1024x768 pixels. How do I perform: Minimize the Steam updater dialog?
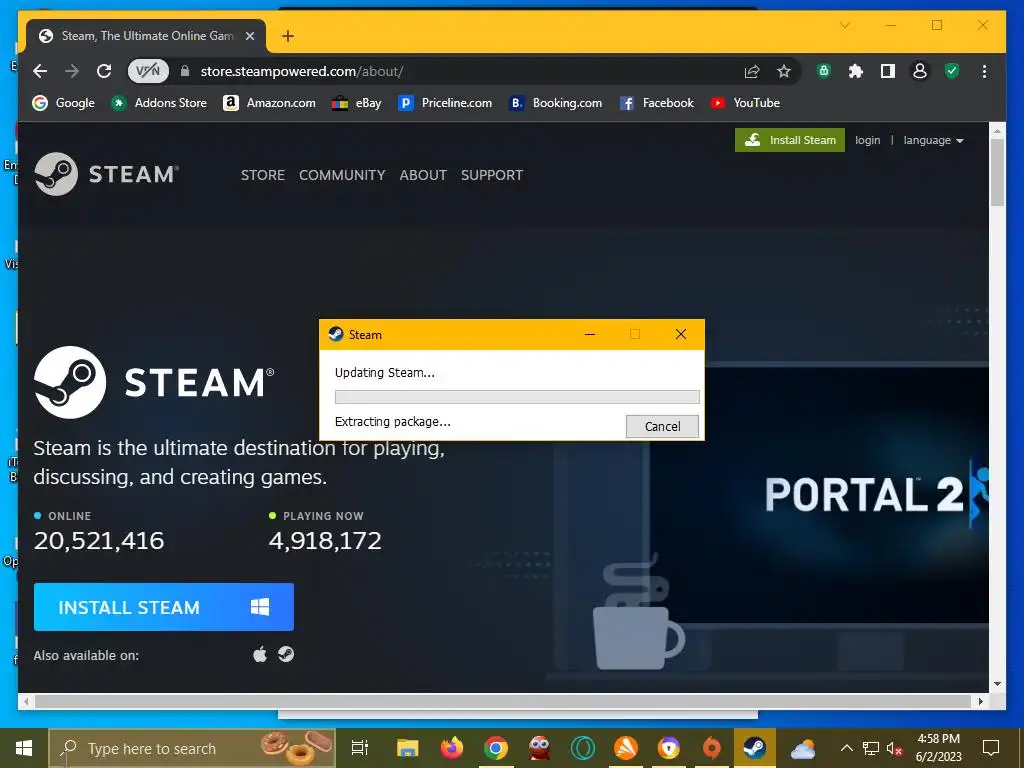590,334
